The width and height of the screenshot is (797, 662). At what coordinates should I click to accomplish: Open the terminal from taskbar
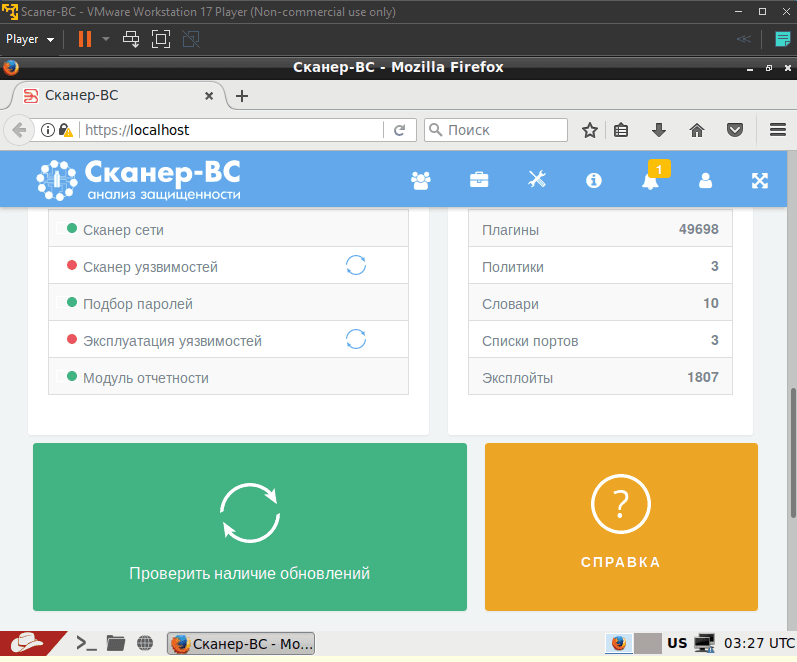(87, 643)
